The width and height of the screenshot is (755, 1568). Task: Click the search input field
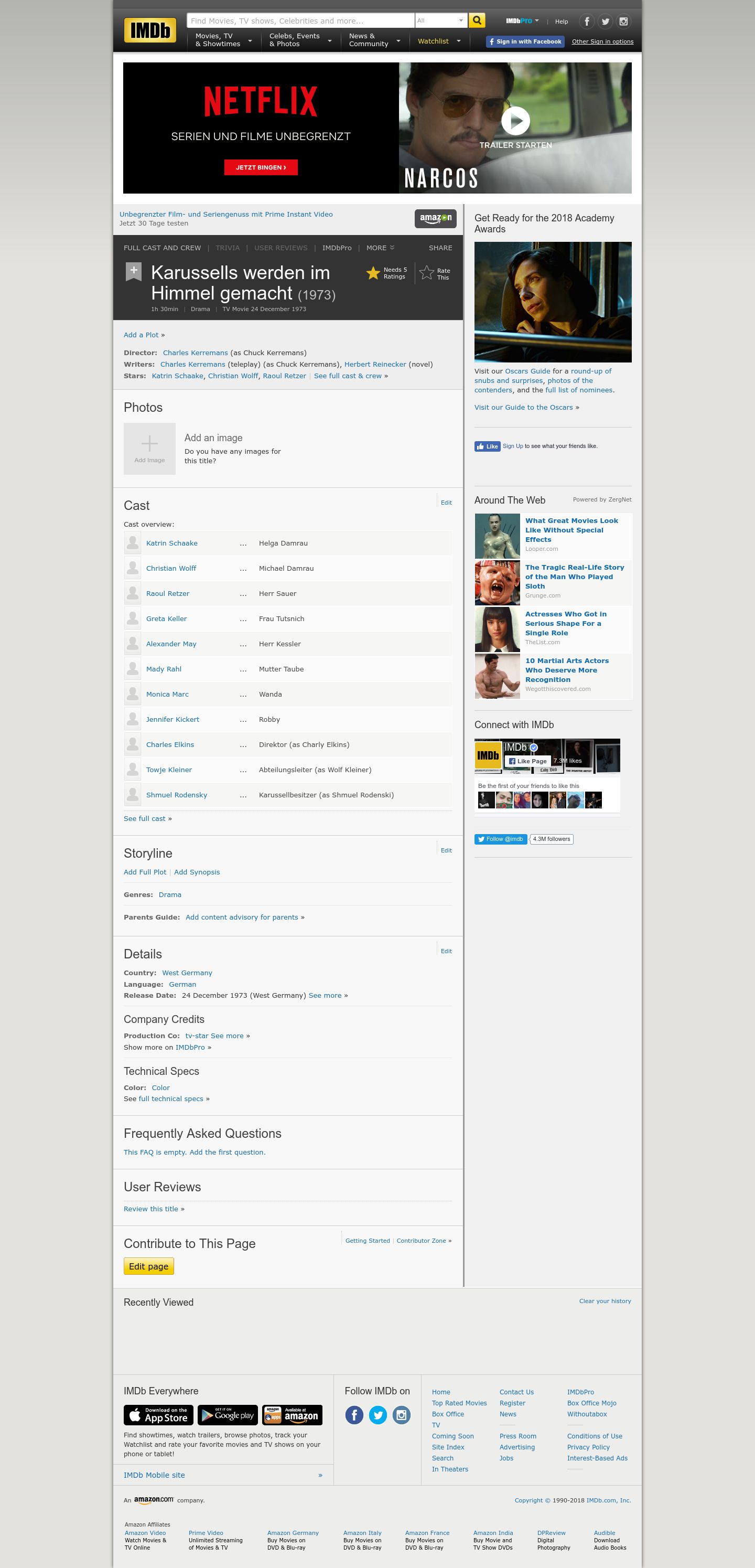300,20
